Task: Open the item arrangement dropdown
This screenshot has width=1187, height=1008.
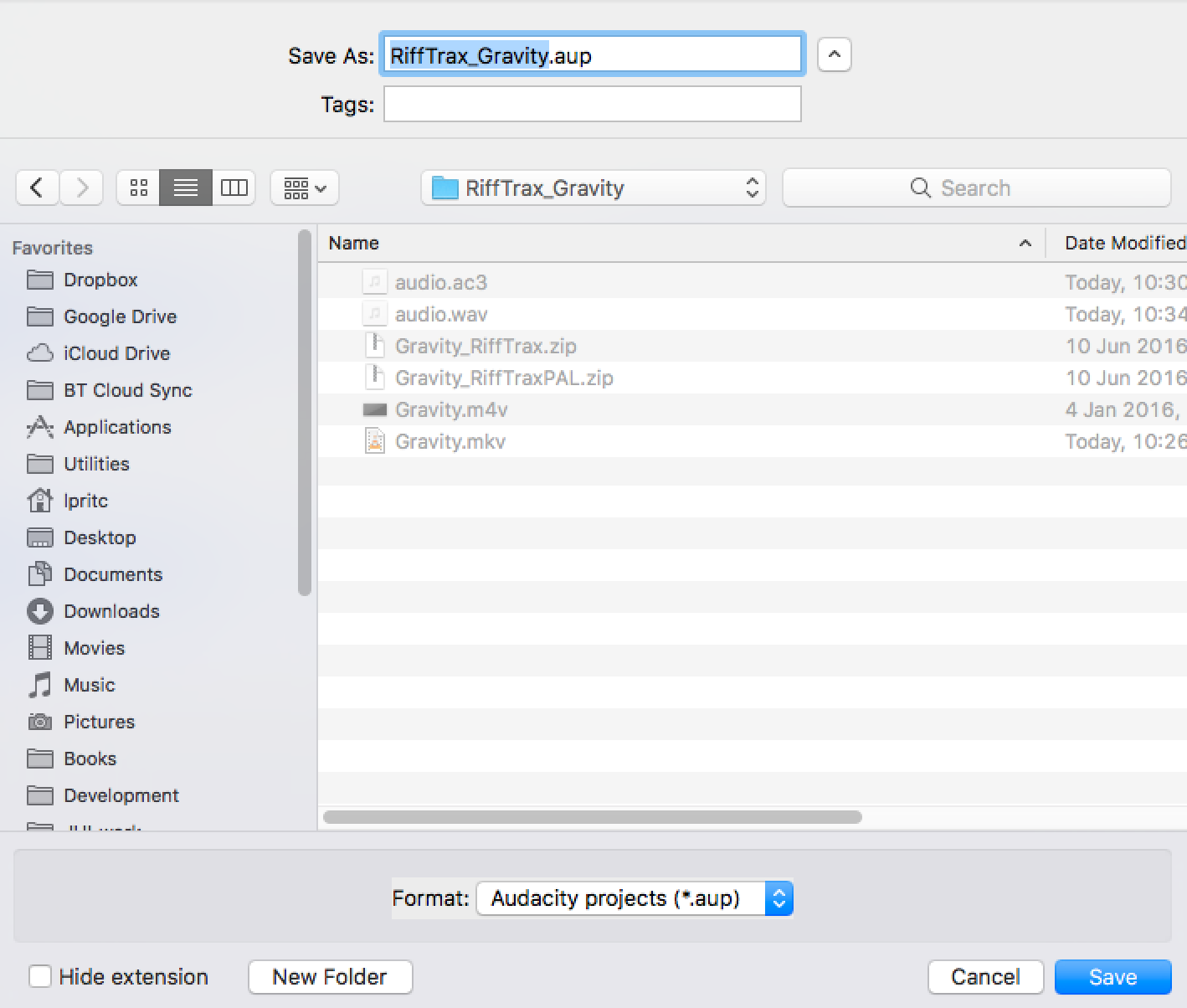Action: point(305,188)
